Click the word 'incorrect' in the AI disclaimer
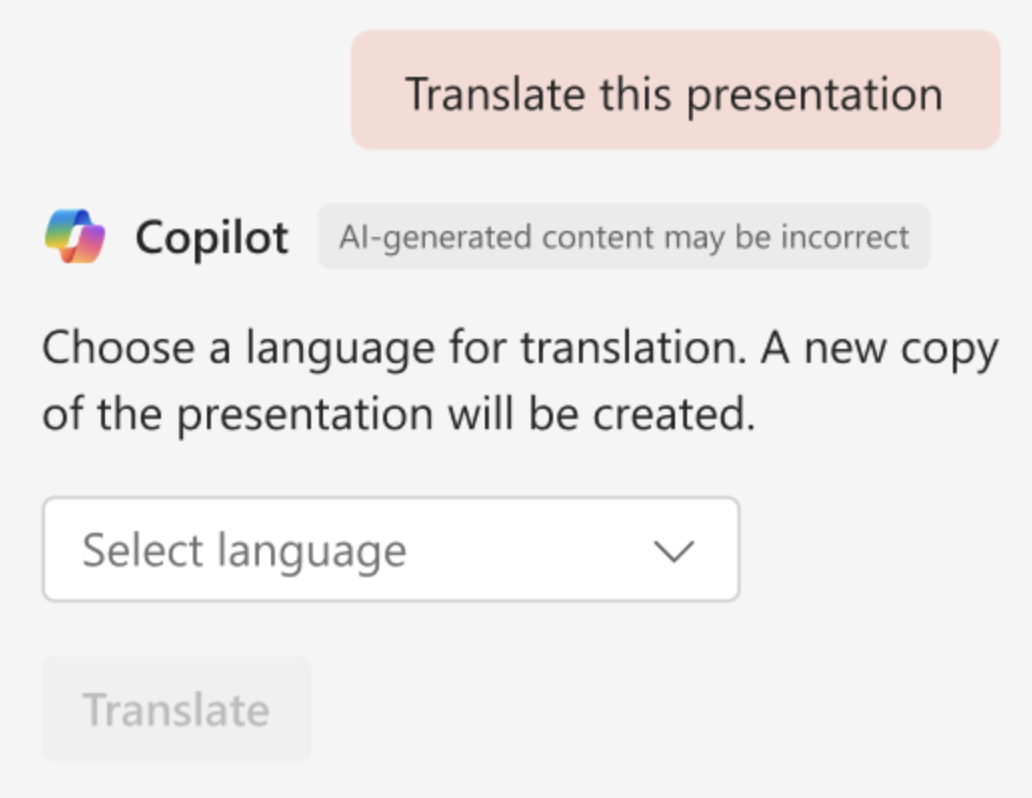Image resolution: width=1032 pixels, height=798 pixels. pos(845,237)
